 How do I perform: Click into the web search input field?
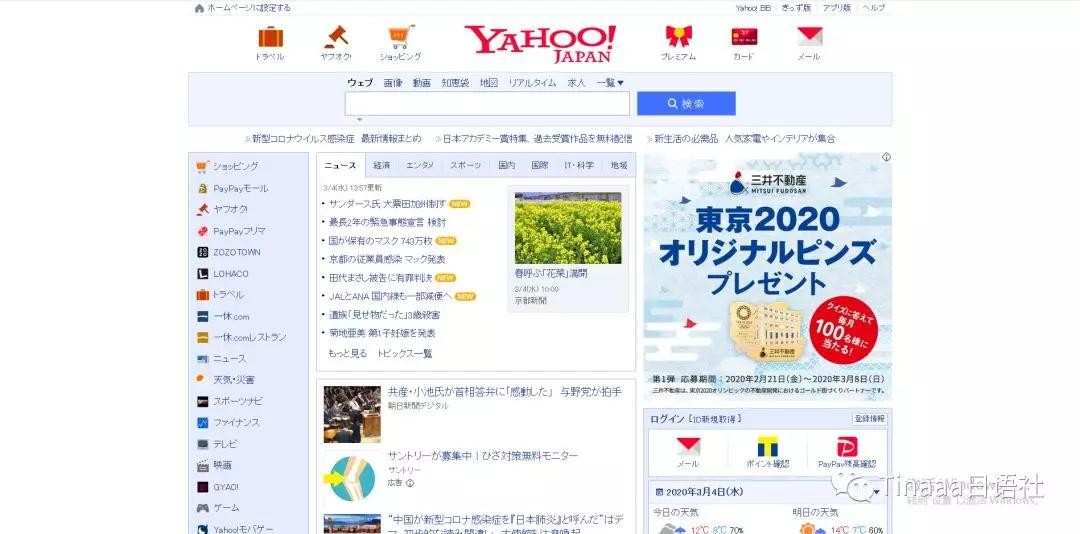tap(487, 104)
